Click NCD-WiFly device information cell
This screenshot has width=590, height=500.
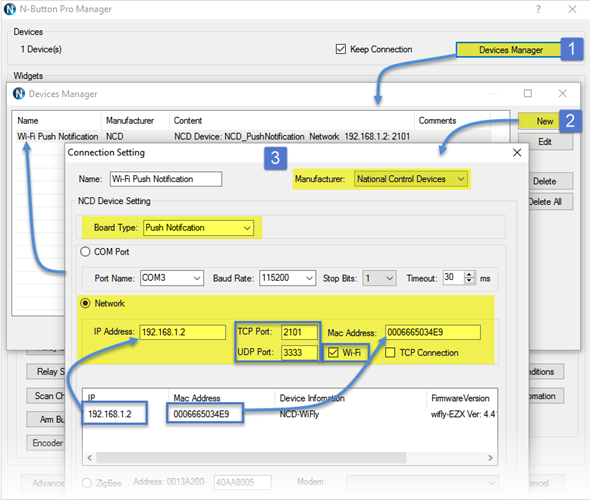(x=299, y=414)
